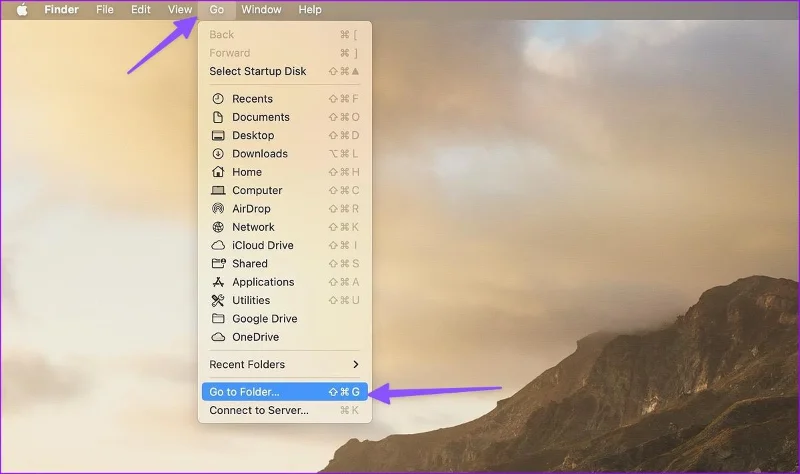Viewport: 800px width, 474px height.
Task: Select the Network label
Action: (x=253, y=227)
